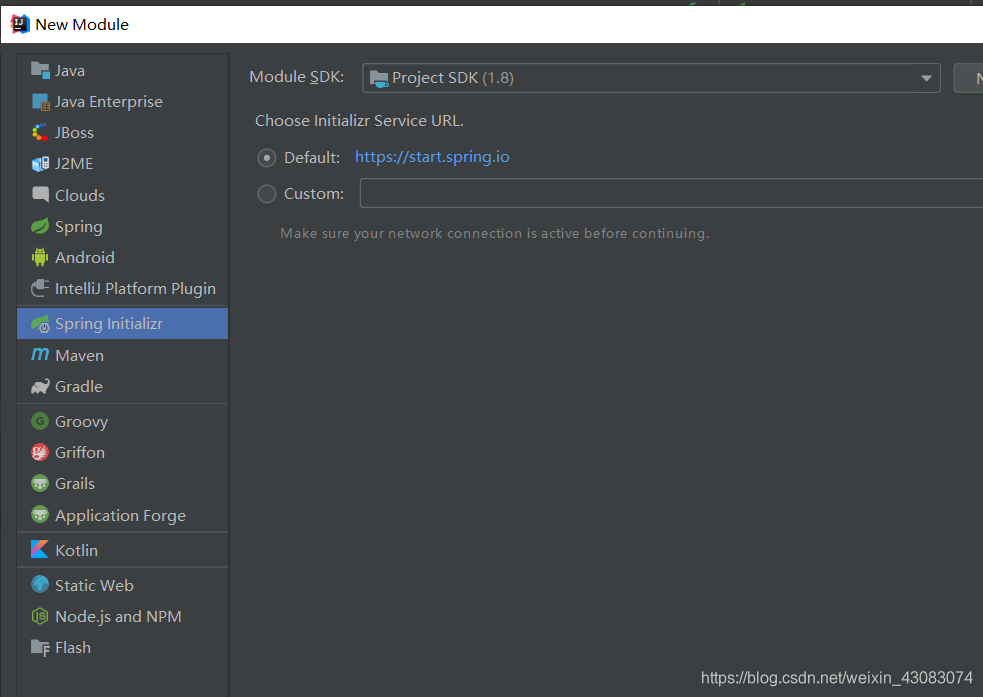
Task: Click the Project SDK folder icon in the combo box
Action: click(x=379, y=78)
